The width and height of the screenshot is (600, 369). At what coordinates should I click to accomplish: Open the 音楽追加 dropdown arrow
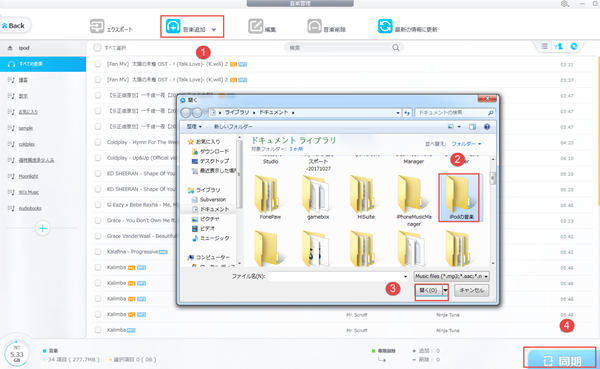pos(214,30)
